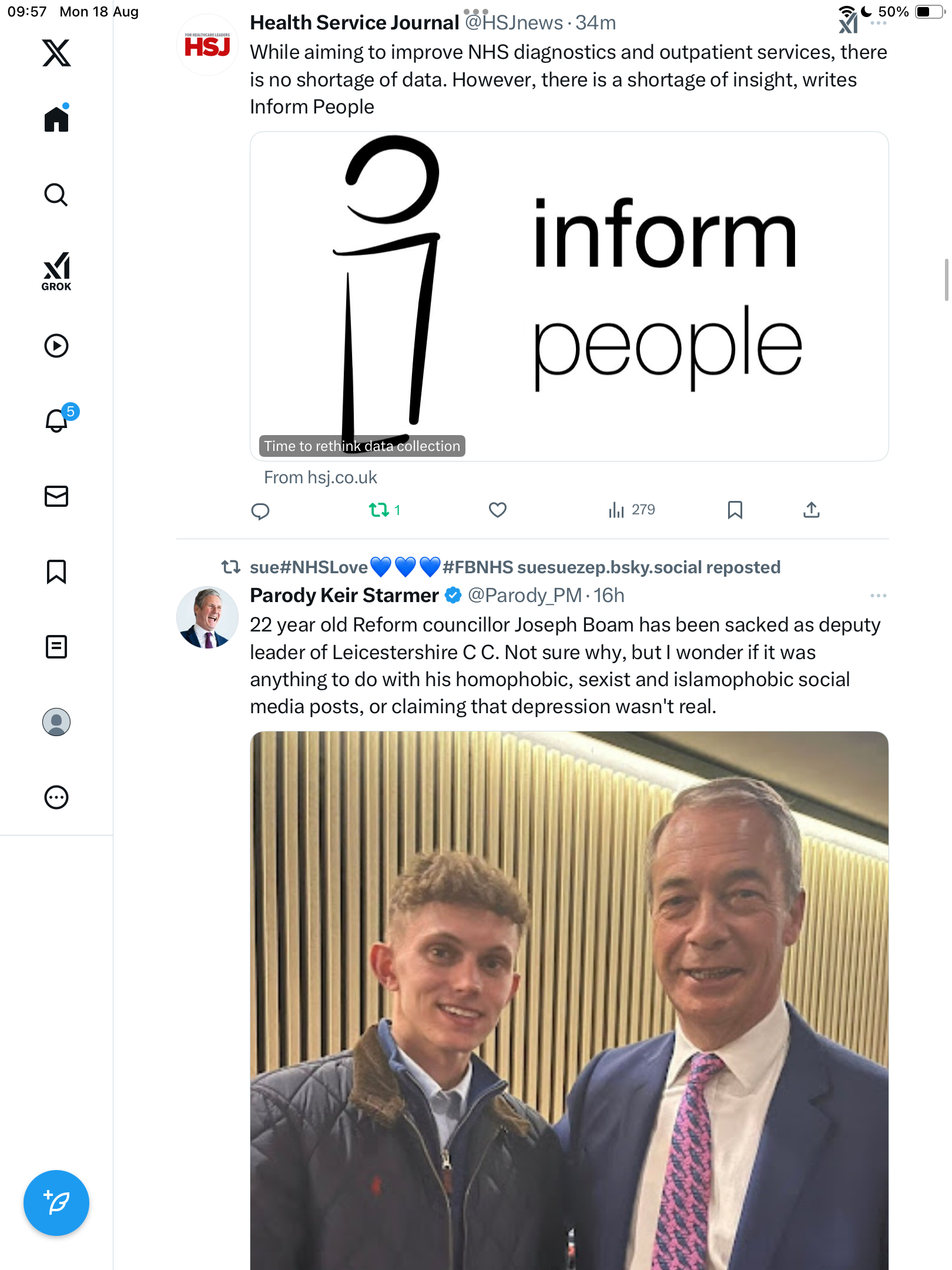Open Messages envelope icon
The image size is (952, 1270).
click(x=56, y=496)
